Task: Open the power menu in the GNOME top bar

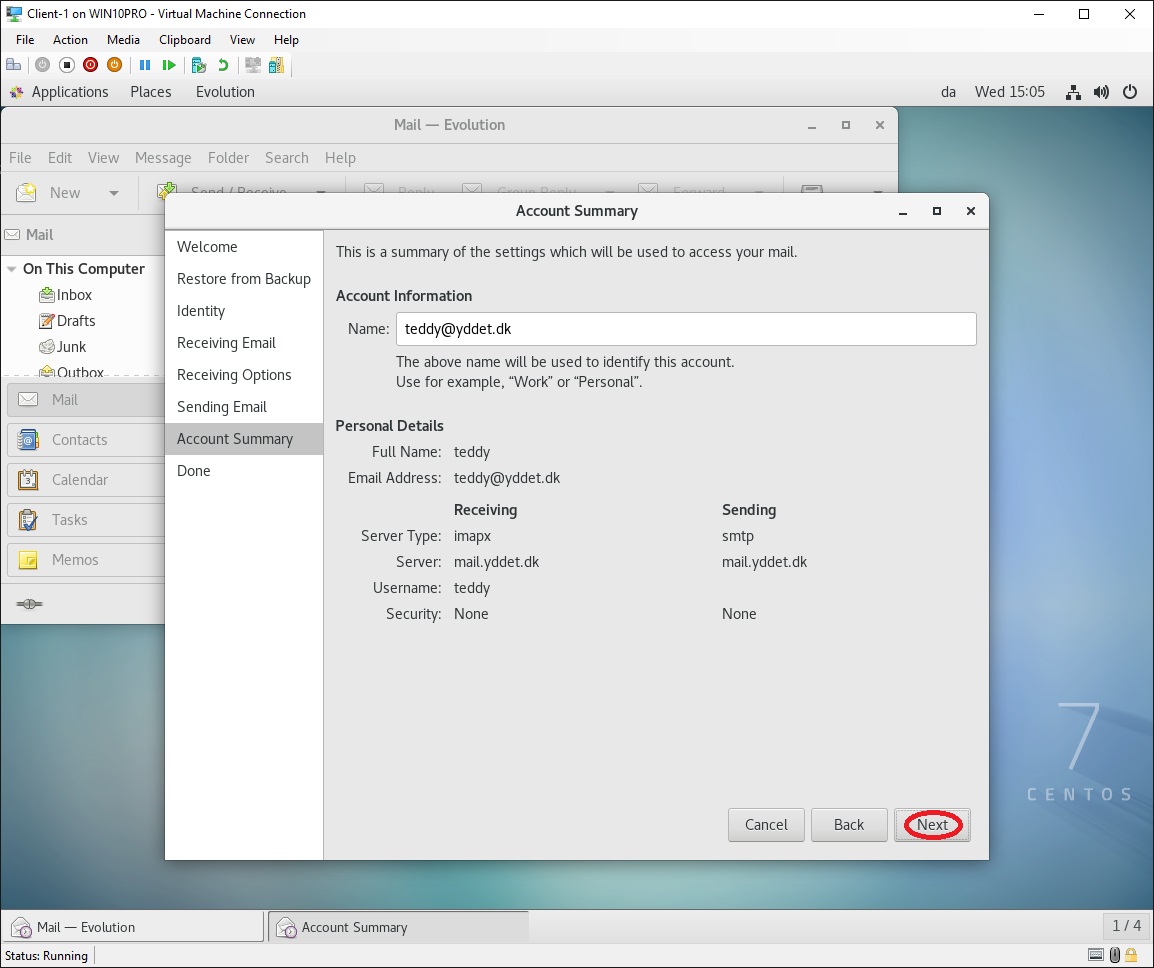Action: (1130, 92)
